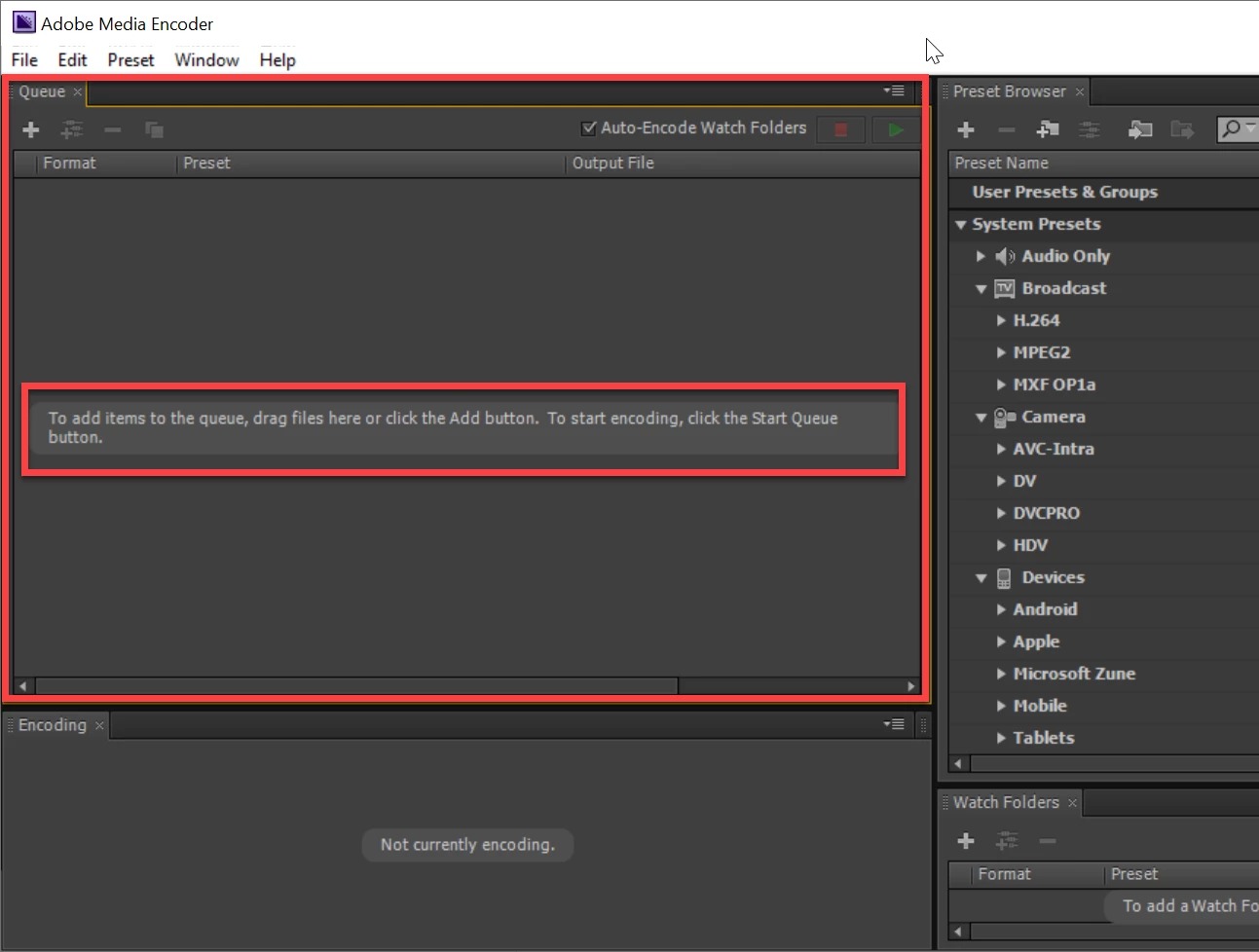Open the Window menu

tap(206, 59)
